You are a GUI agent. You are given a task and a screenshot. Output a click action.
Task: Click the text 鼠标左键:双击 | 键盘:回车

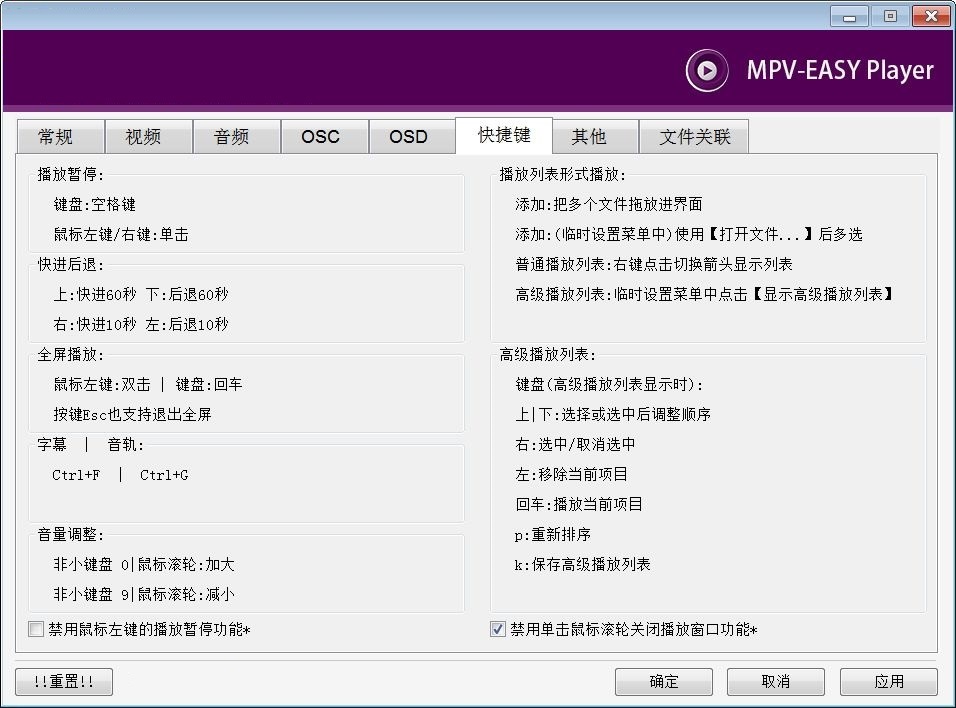coord(148,384)
